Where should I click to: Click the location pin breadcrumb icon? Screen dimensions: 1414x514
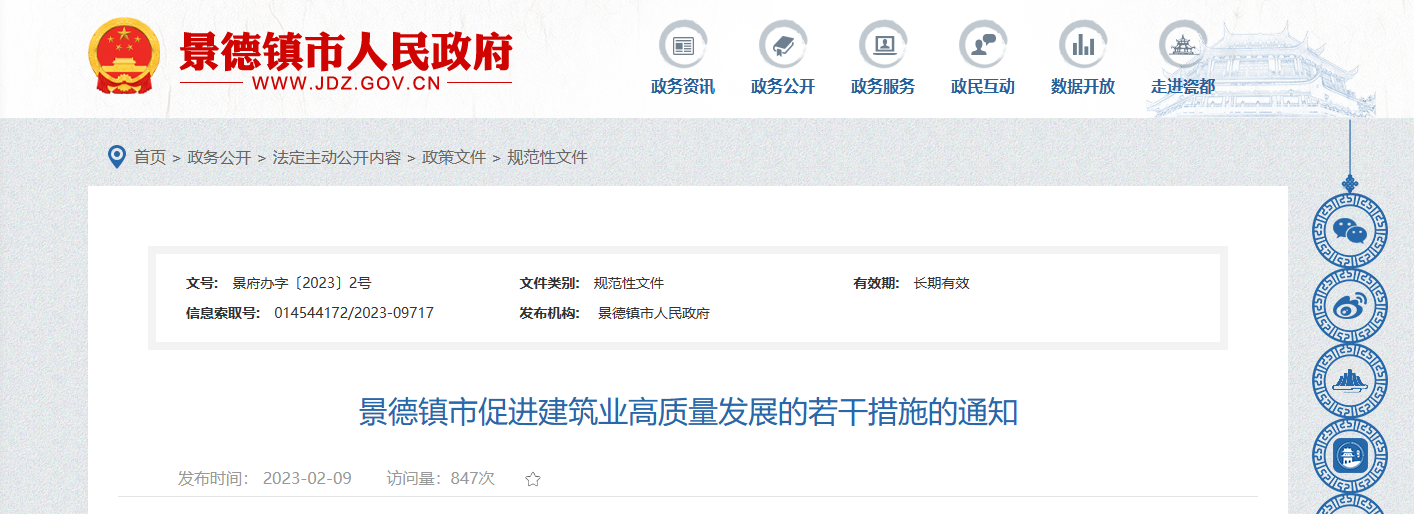coord(117,157)
